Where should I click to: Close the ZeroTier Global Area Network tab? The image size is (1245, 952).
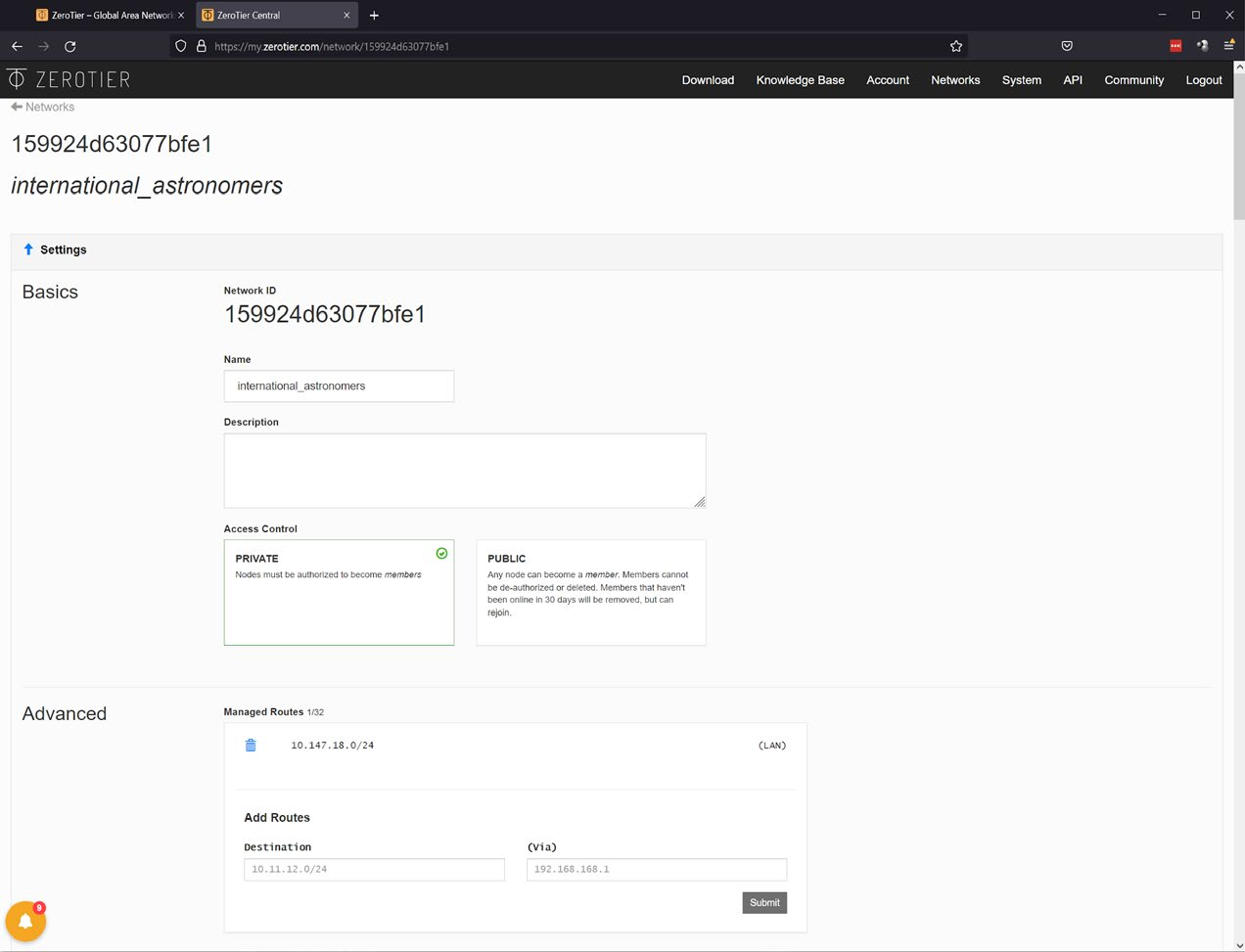[181, 15]
